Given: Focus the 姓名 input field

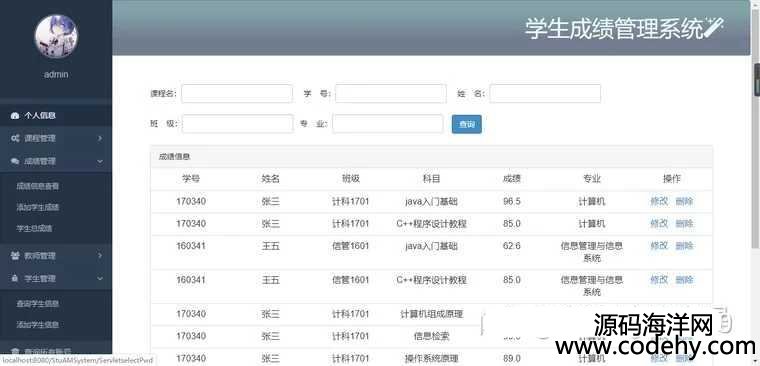Looking at the screenshot, I should (x=545, y=94).
